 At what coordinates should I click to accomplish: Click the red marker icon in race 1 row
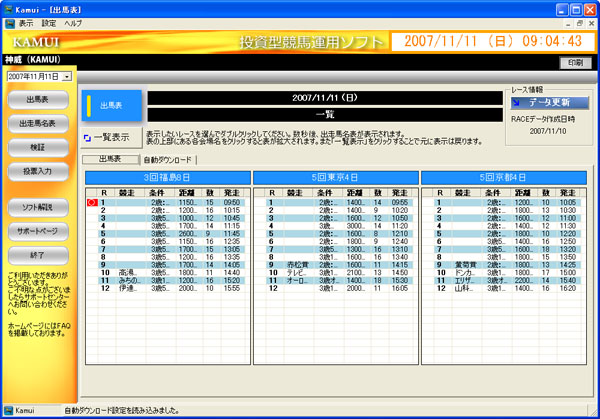click(91, 201)
